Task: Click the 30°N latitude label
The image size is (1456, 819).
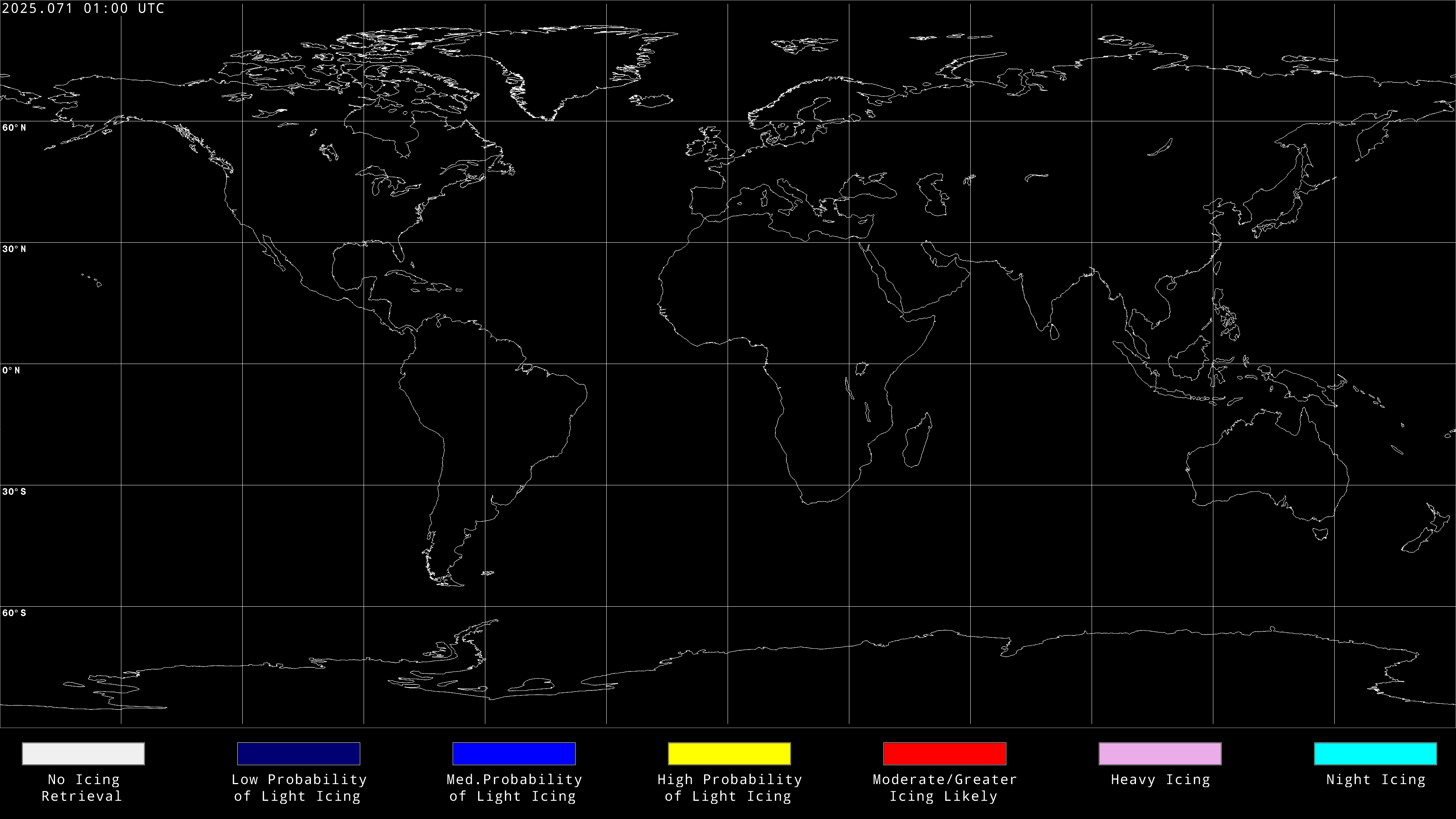Action: point(14,249)
